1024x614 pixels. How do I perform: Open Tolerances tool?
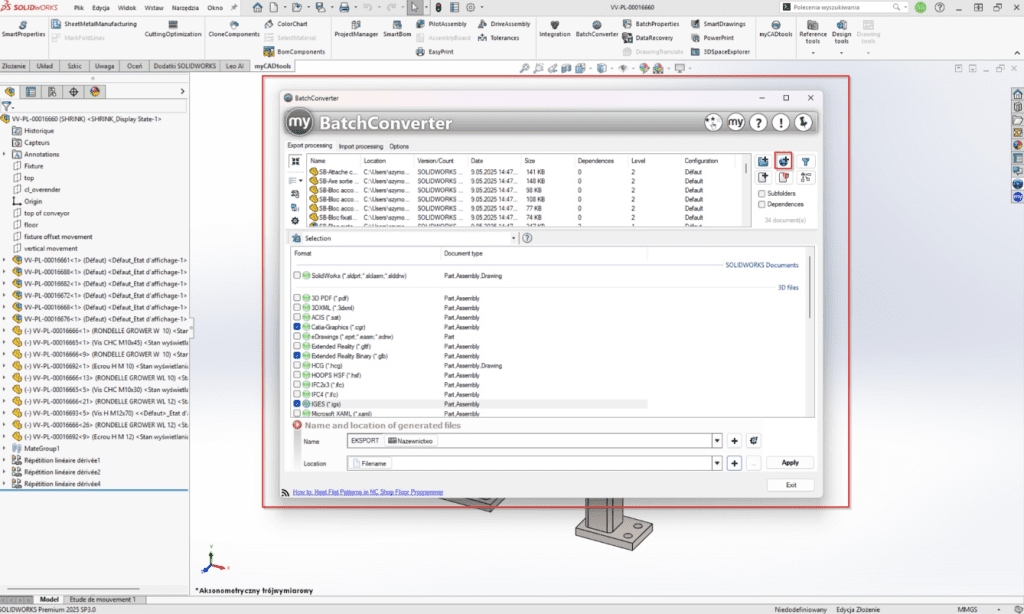[x=498, y=38]
